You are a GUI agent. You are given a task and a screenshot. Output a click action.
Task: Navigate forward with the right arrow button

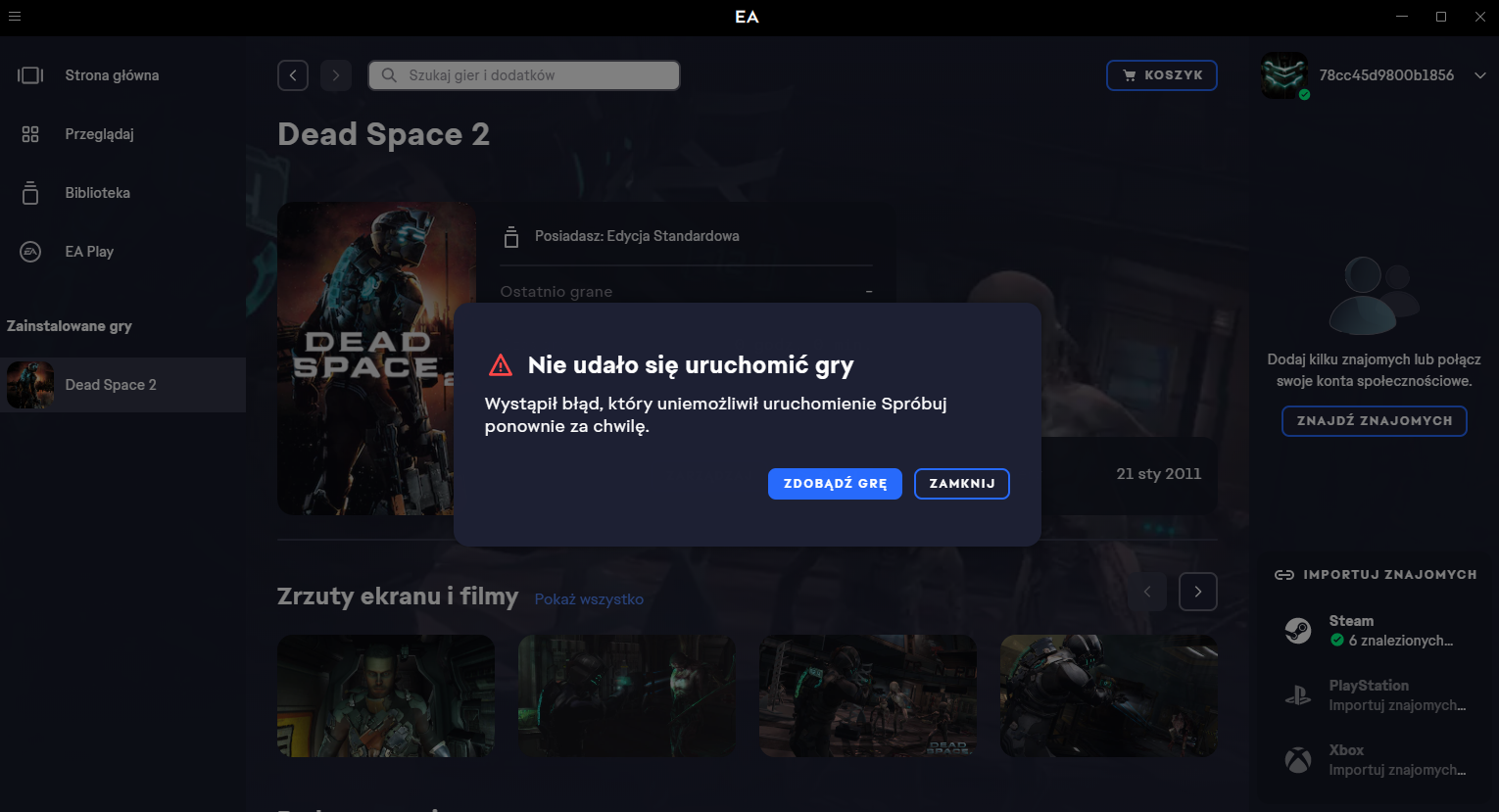[x=336, y=75]
